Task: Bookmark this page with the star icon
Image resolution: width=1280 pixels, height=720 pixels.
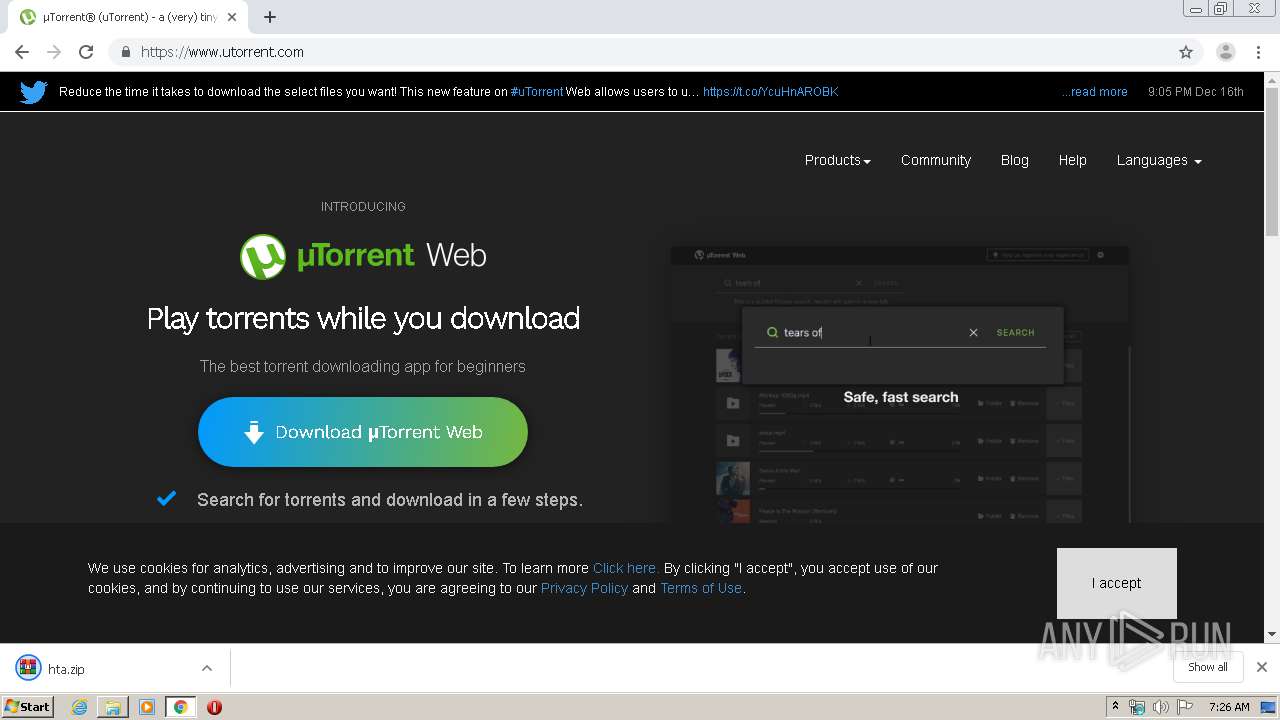Action: tap(1186, 52)
